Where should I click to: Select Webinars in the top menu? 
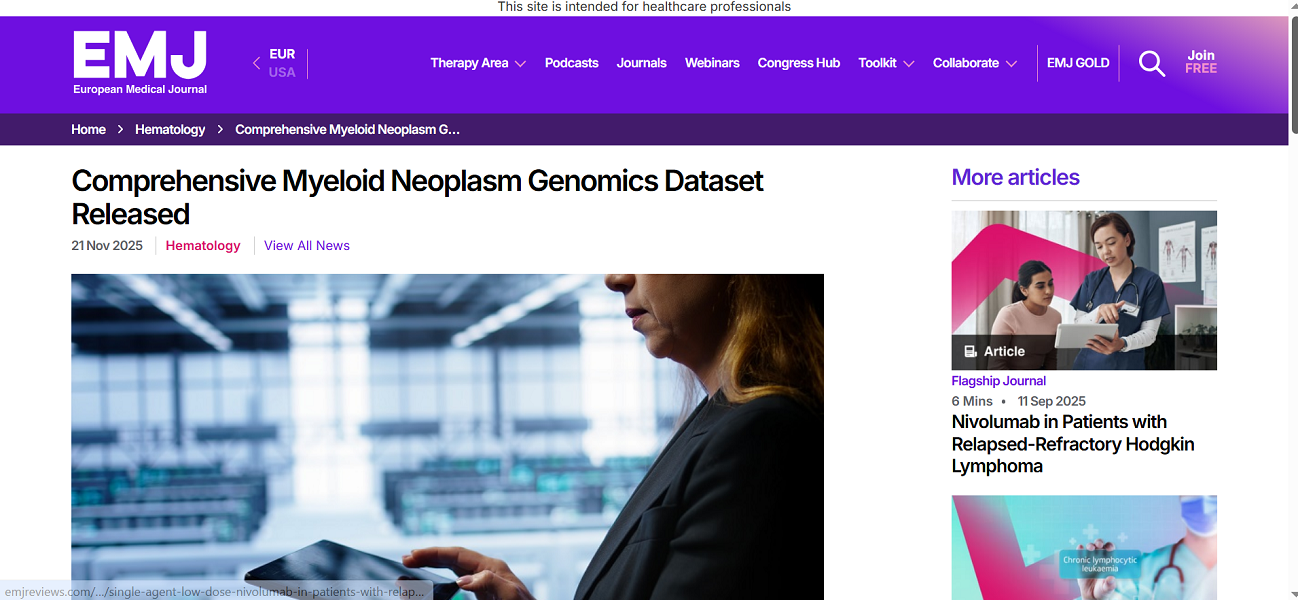tap(712, 63)
